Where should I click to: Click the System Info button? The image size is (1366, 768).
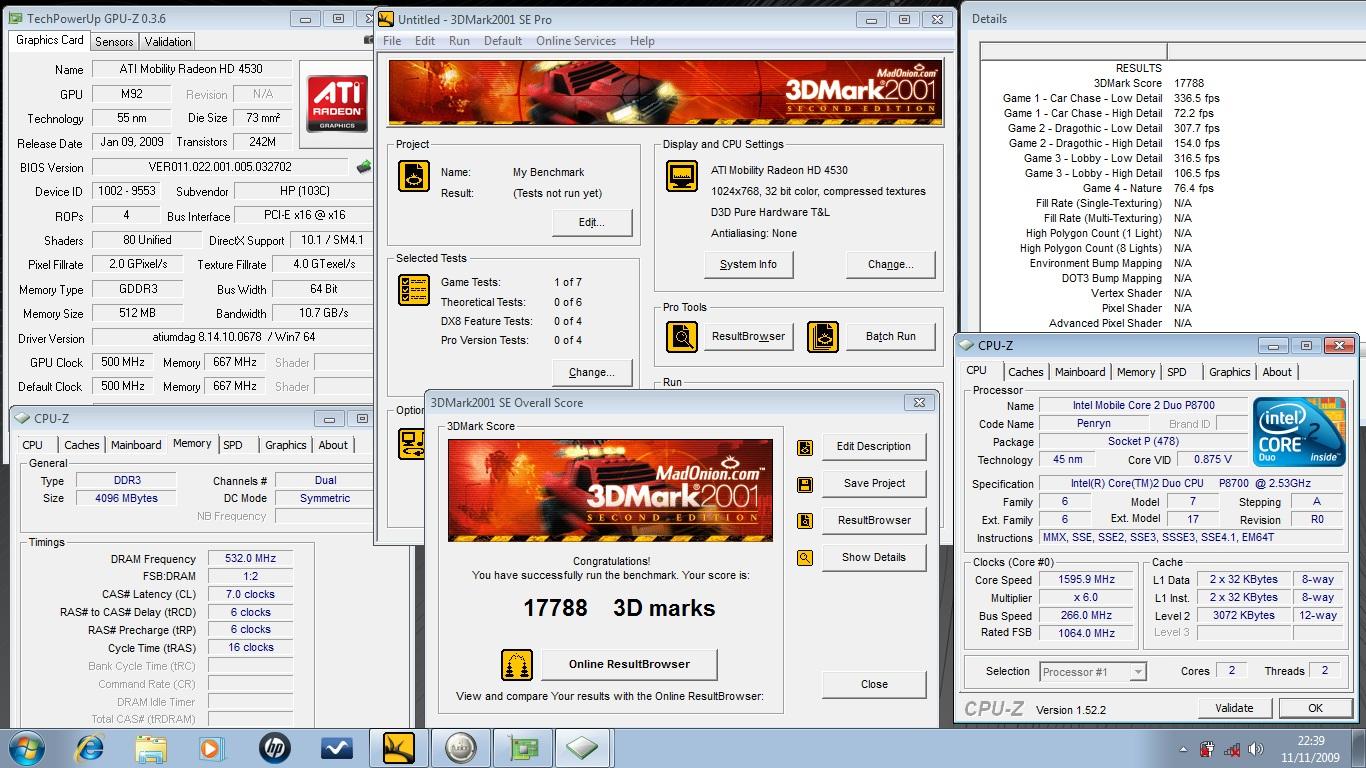[x=748, y=264]
